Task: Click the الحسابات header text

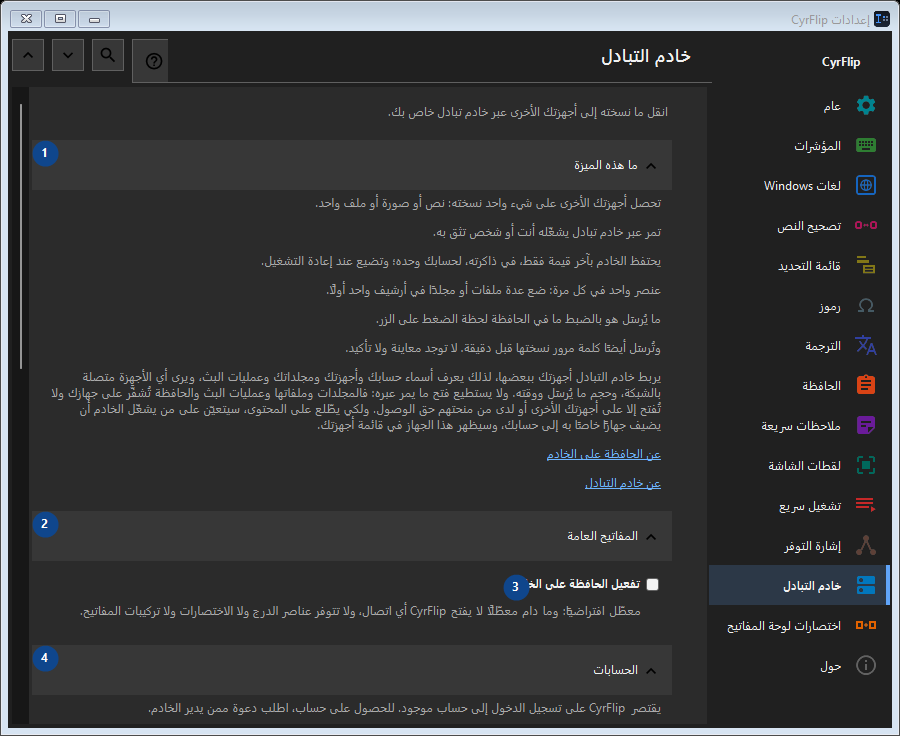Action: 615,671
